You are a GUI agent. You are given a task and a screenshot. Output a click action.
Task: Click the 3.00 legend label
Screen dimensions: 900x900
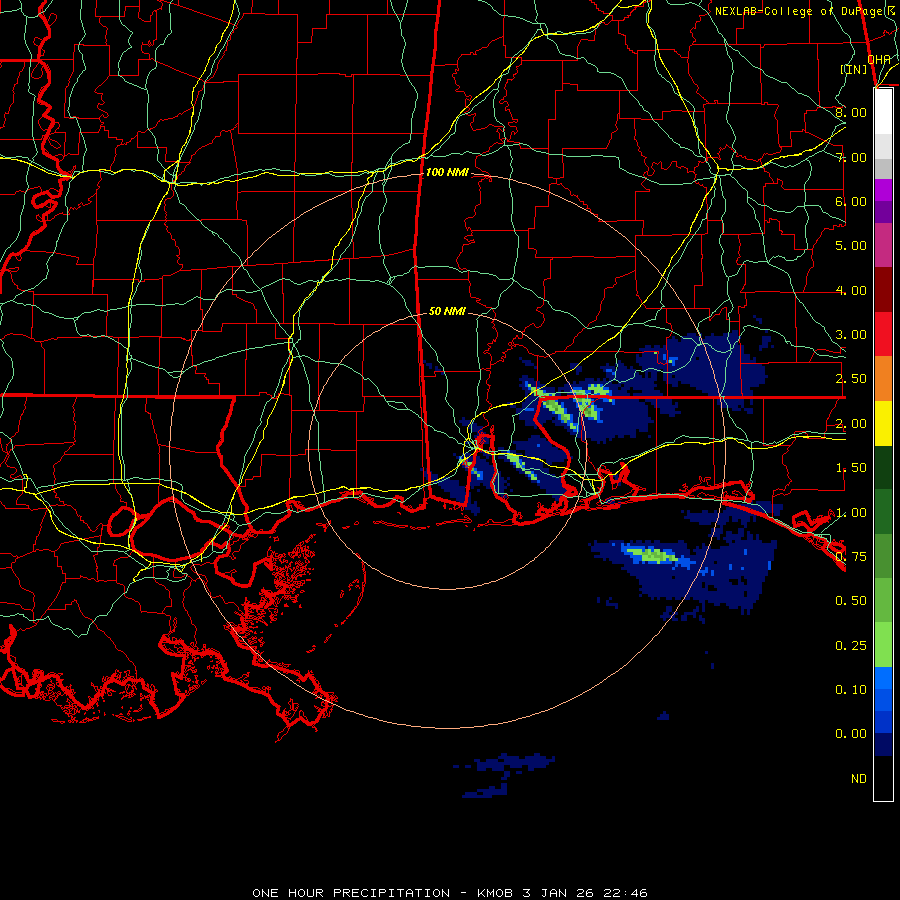coord(851,335)
